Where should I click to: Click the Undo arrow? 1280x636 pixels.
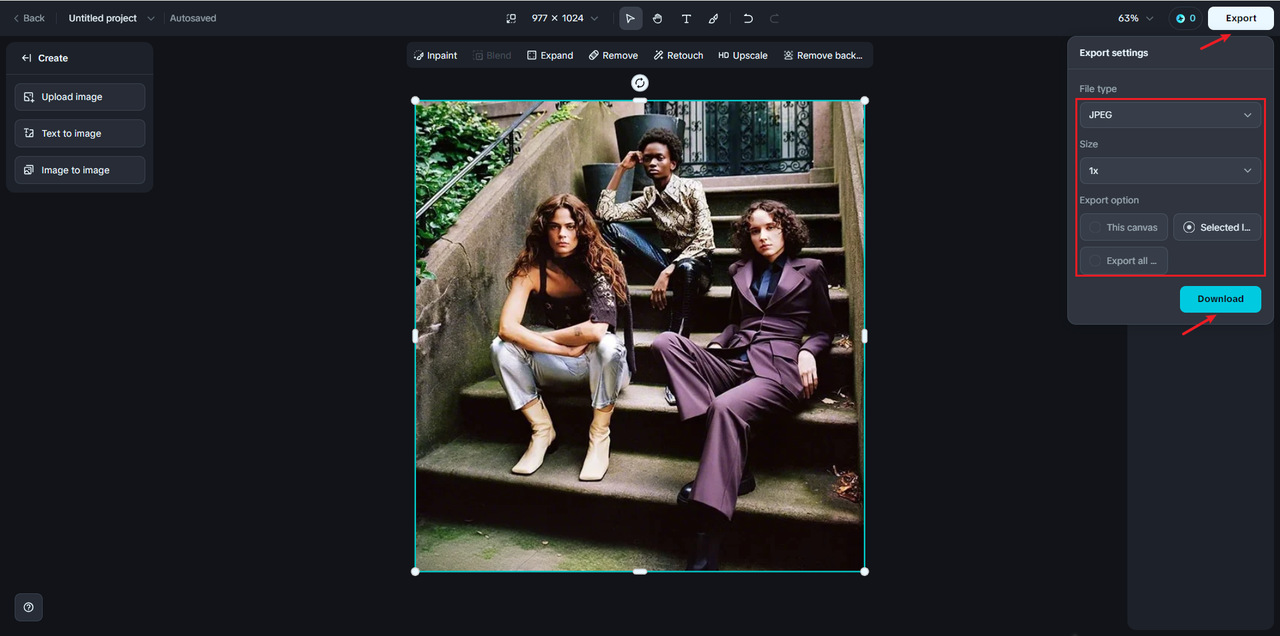click(x=748, y=18)
